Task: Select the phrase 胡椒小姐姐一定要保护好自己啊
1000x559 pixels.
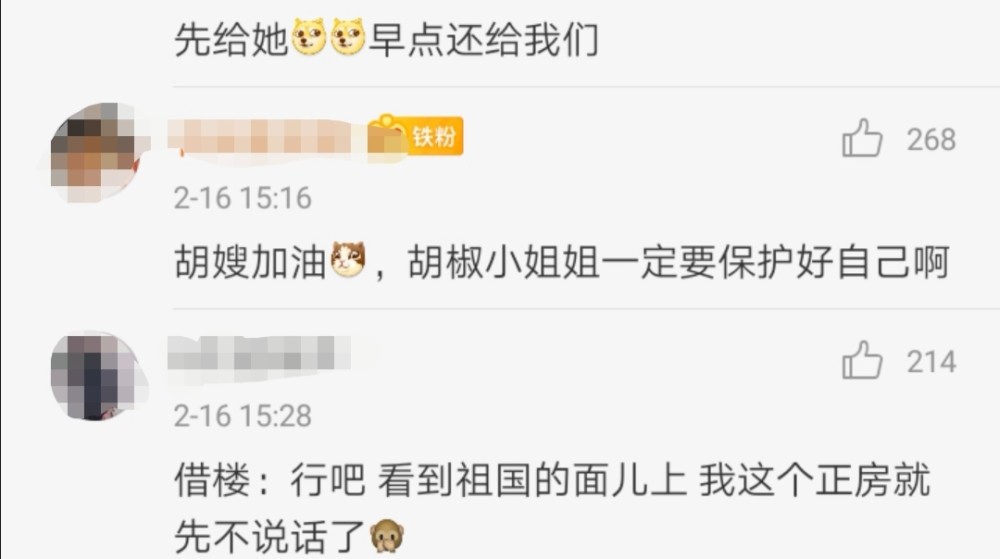Action: tap(679, 261)
